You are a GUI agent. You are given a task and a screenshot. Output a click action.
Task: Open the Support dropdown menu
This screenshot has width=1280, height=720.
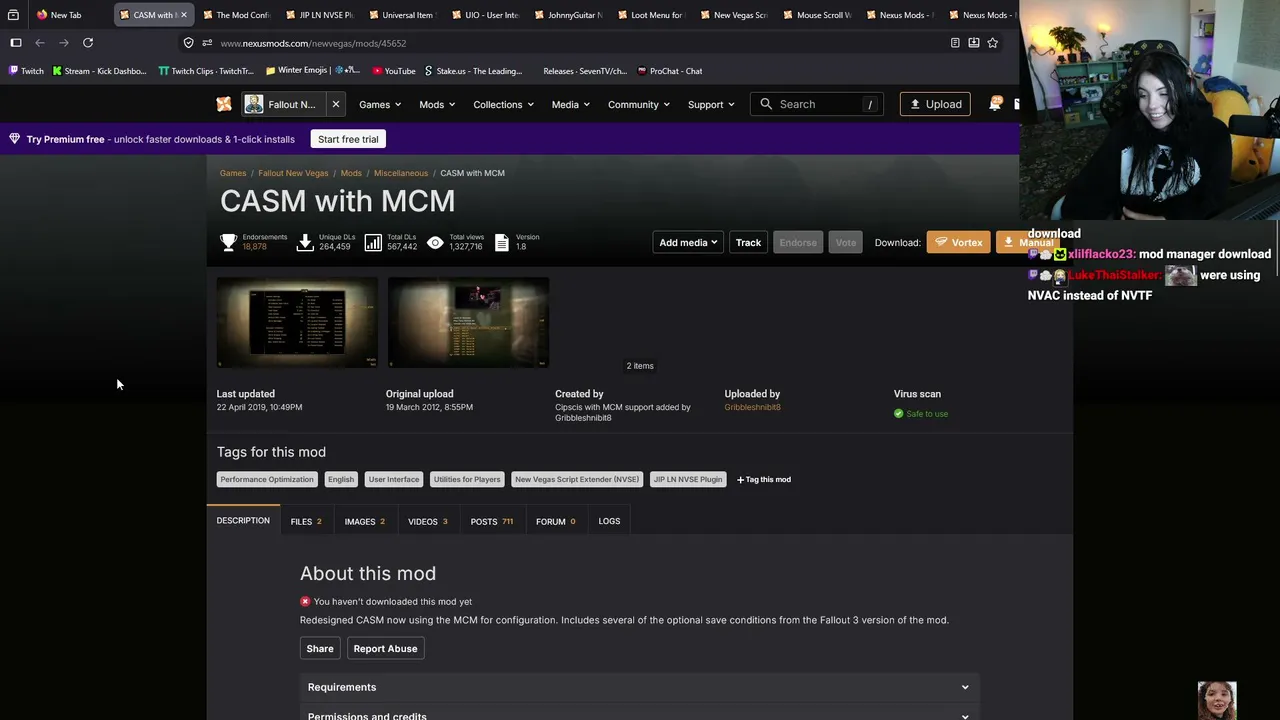point(711,104)
